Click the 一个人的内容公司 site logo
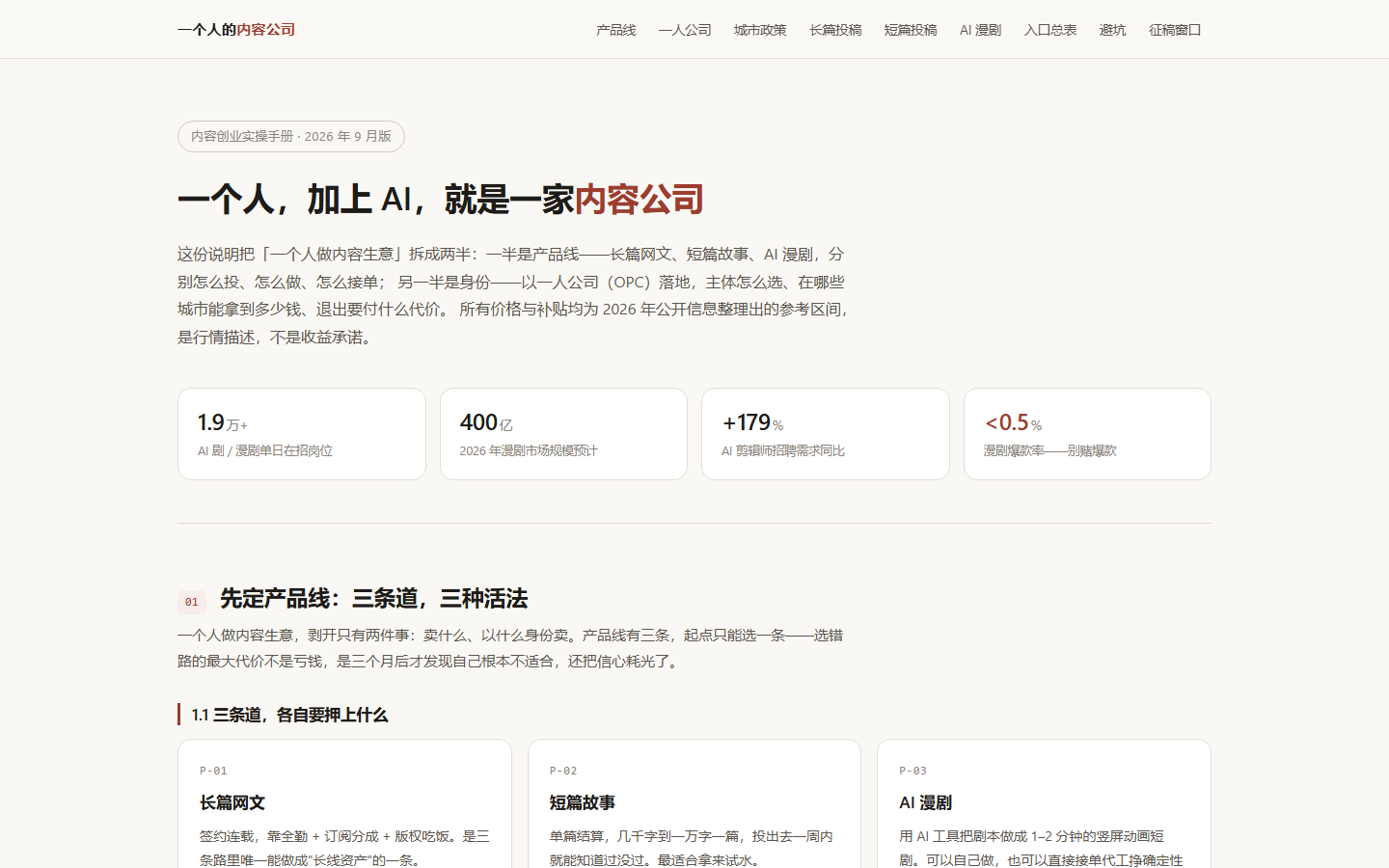This screenshot has width=1389, height=868. tap(236, 30)
